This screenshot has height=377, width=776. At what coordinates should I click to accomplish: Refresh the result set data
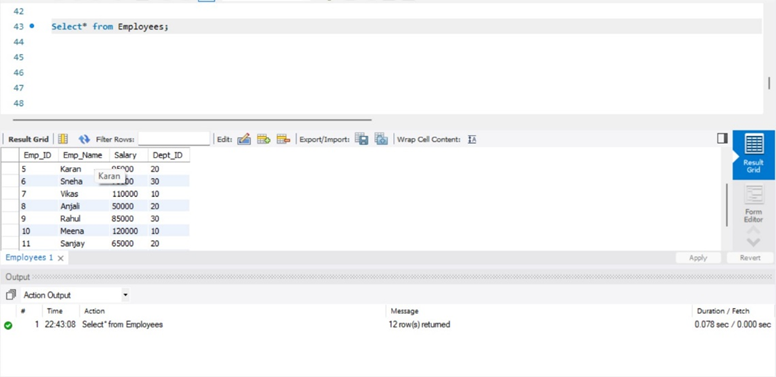point(84,140)
